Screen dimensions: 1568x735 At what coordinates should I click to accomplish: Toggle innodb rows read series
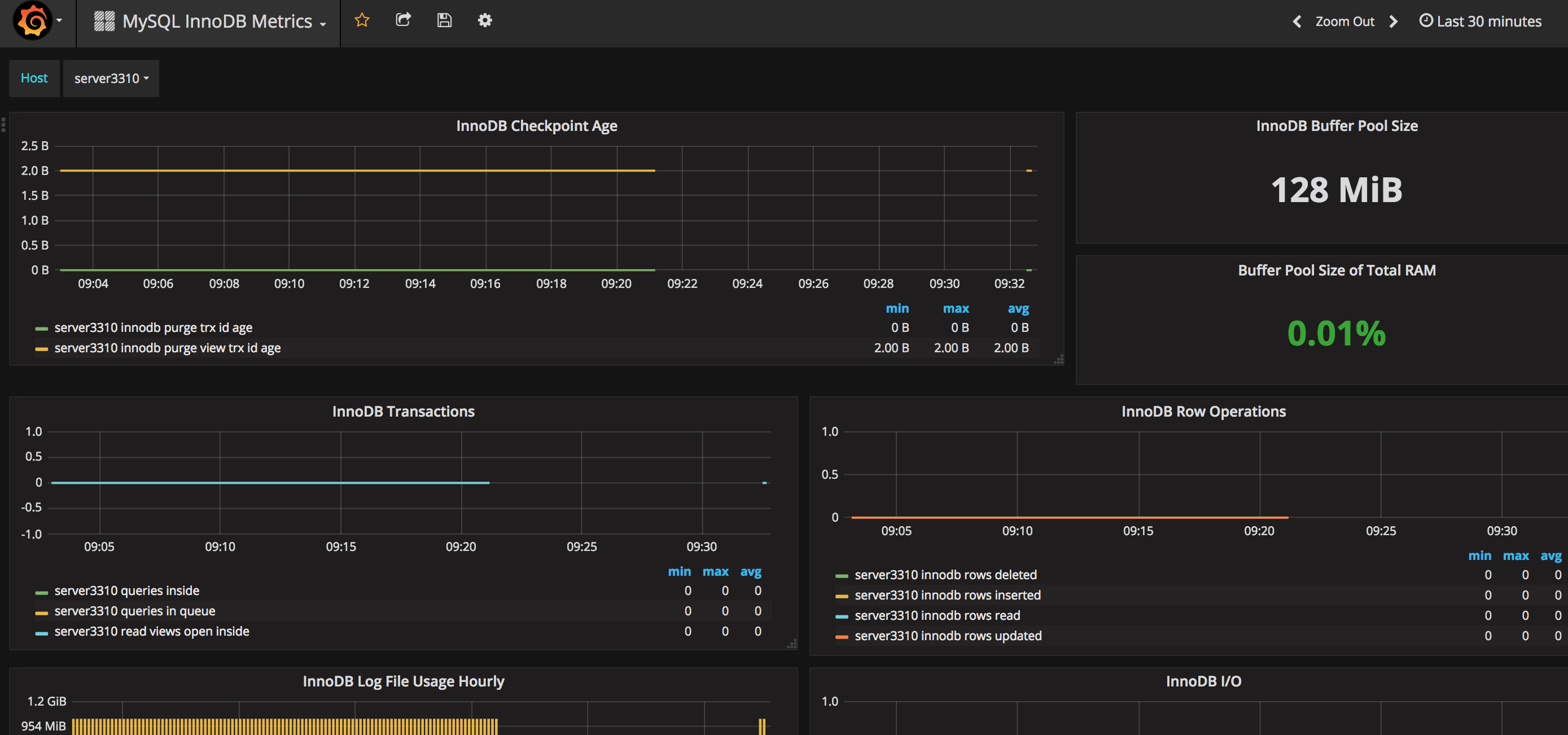pyautogui.click(x=938, y=616)
